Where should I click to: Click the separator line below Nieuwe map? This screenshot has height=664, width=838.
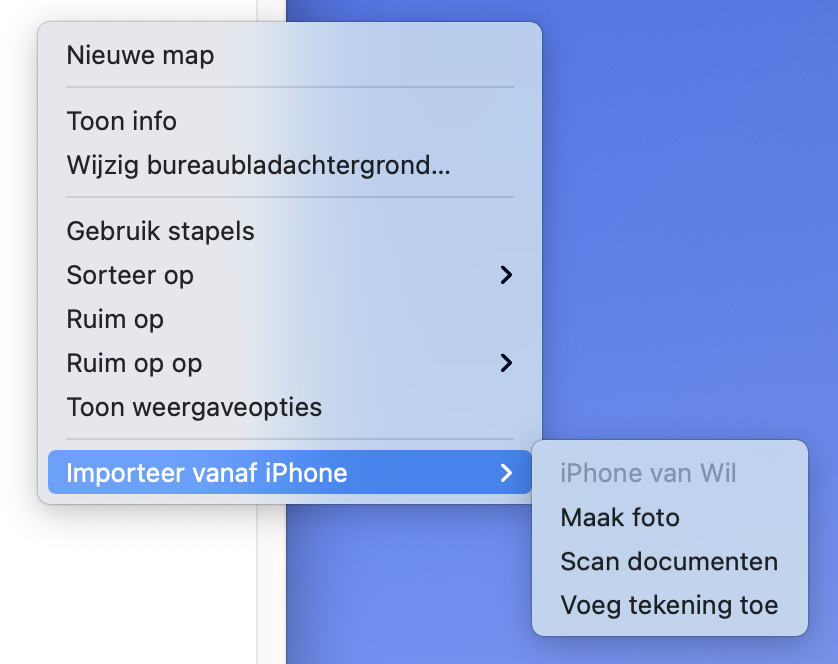tap(290, 87)
